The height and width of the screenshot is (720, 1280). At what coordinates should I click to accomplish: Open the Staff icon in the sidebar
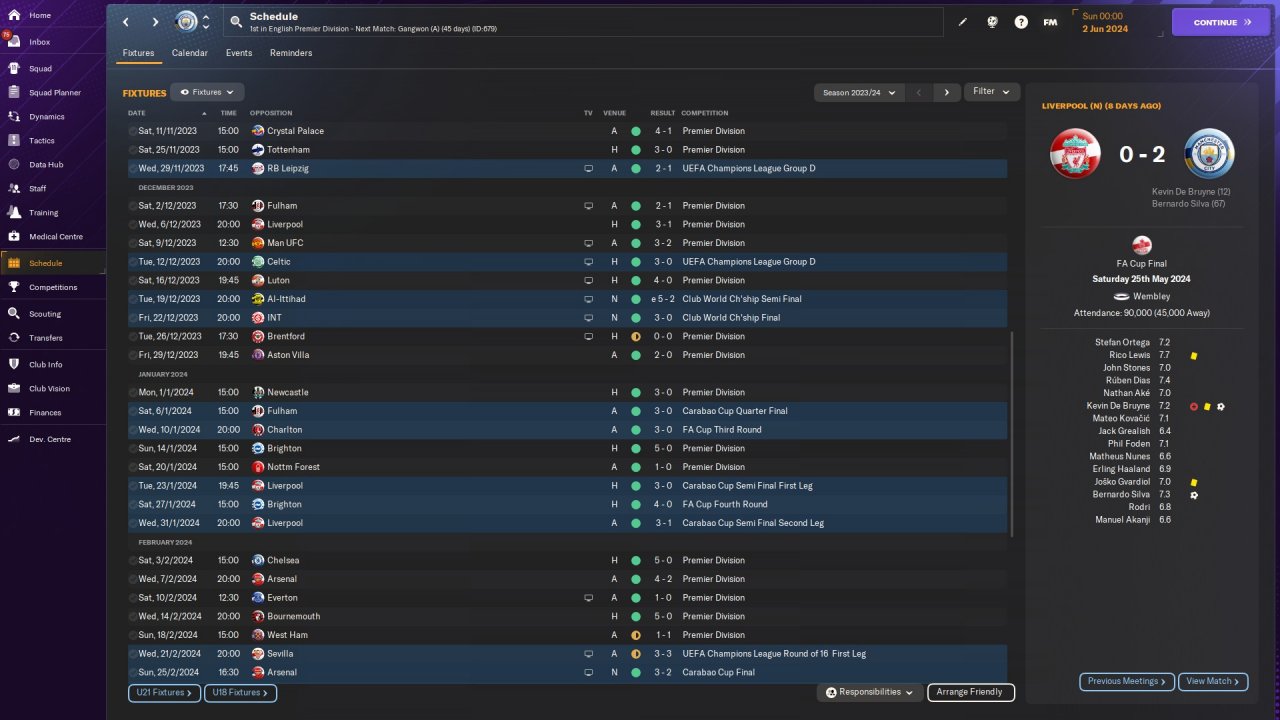[14, 188]
